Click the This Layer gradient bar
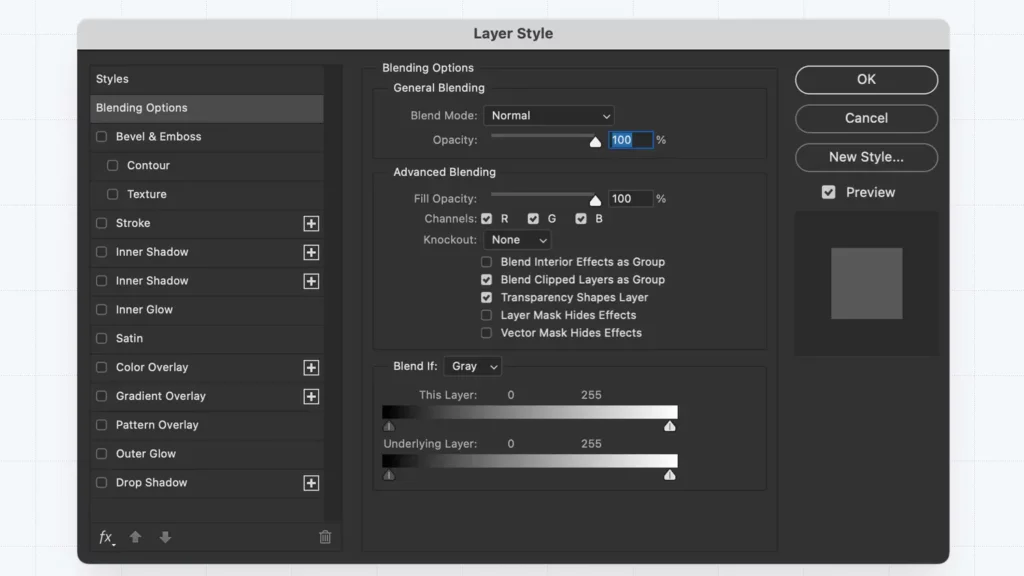The height and width of the screenshot is (576, 1024). (x=530, y=412)
